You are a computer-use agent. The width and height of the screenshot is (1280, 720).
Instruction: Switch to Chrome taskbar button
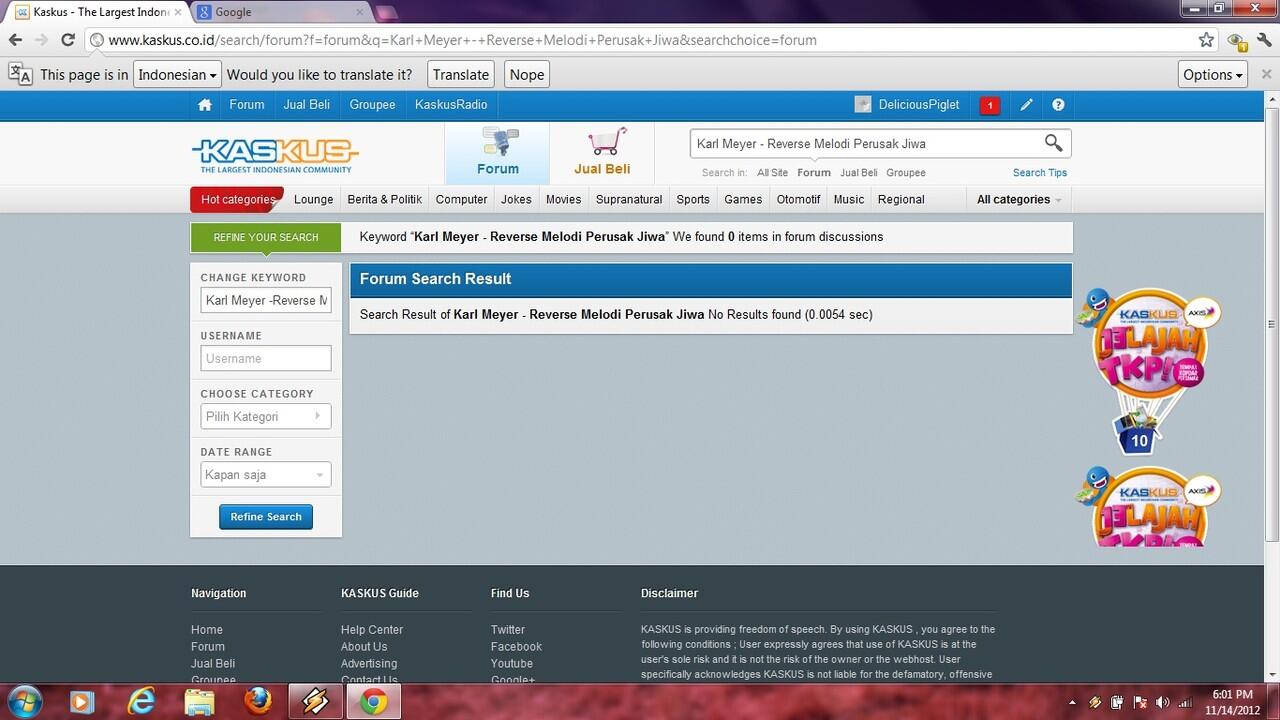[374, 702]
